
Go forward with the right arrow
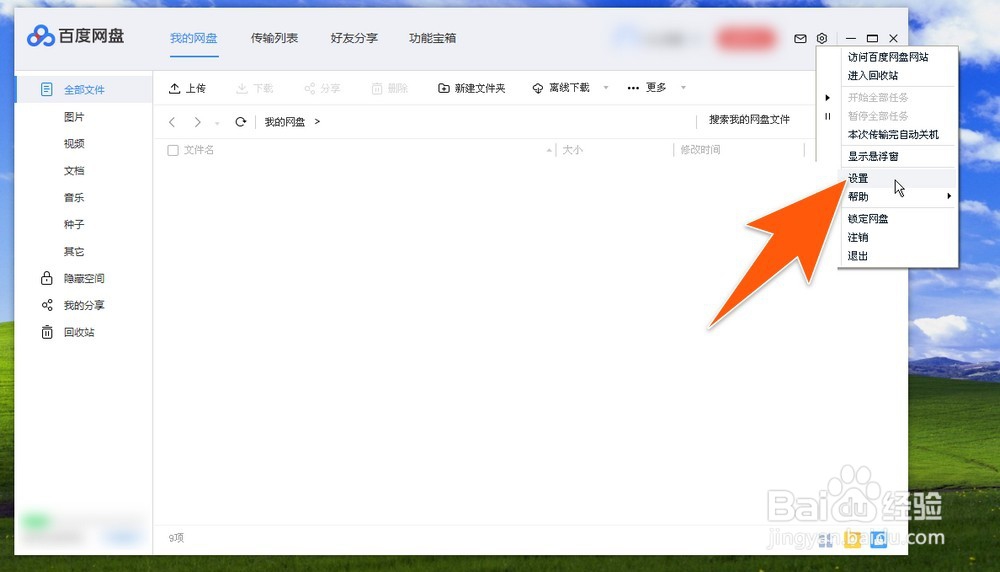197,122
